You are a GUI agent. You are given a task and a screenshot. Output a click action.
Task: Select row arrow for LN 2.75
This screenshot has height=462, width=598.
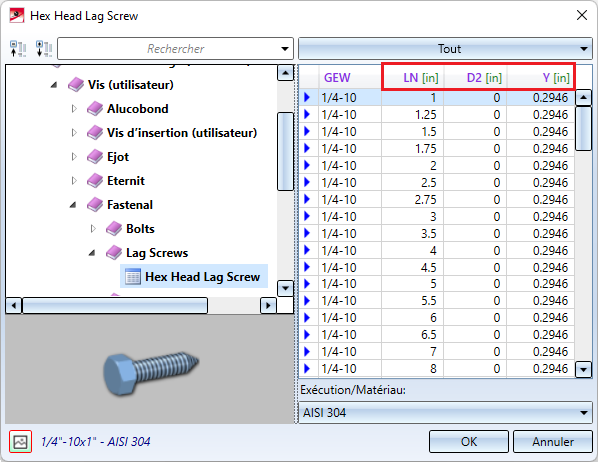(307, 199)
